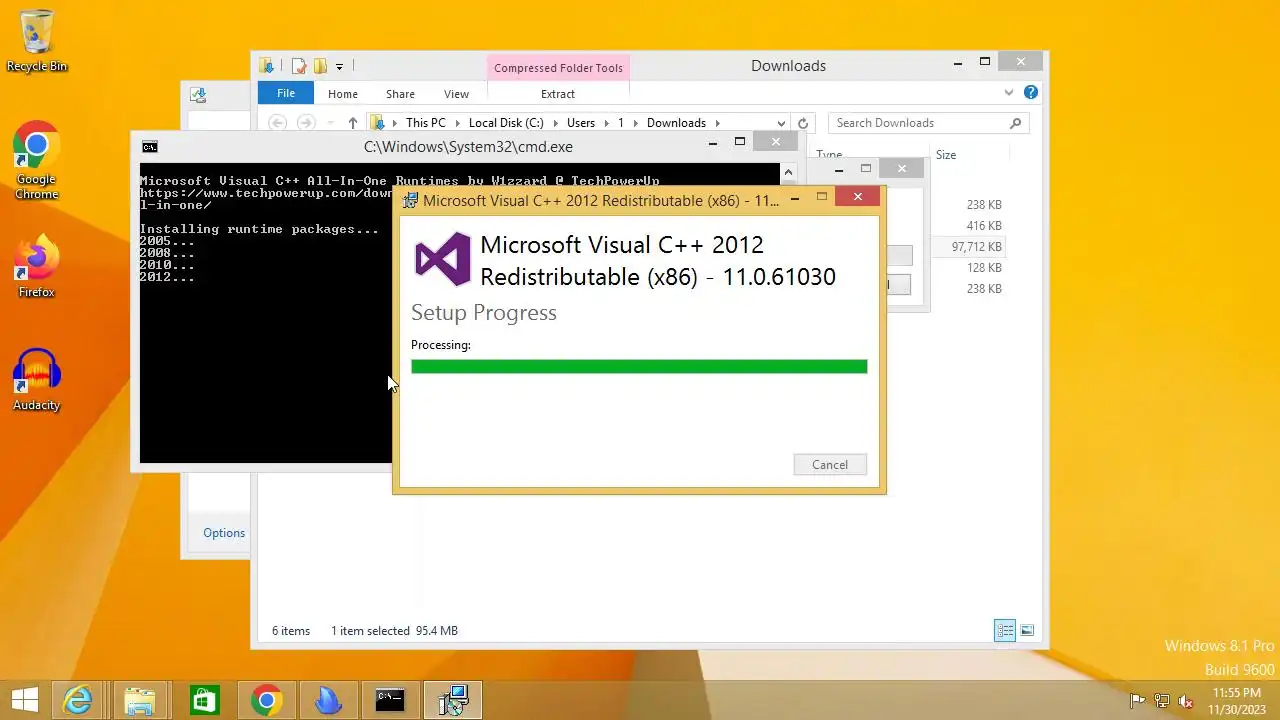Click the cmd.exe title bar icon
The width and height of the screenshot is (1280, 720).
(149, 147)
